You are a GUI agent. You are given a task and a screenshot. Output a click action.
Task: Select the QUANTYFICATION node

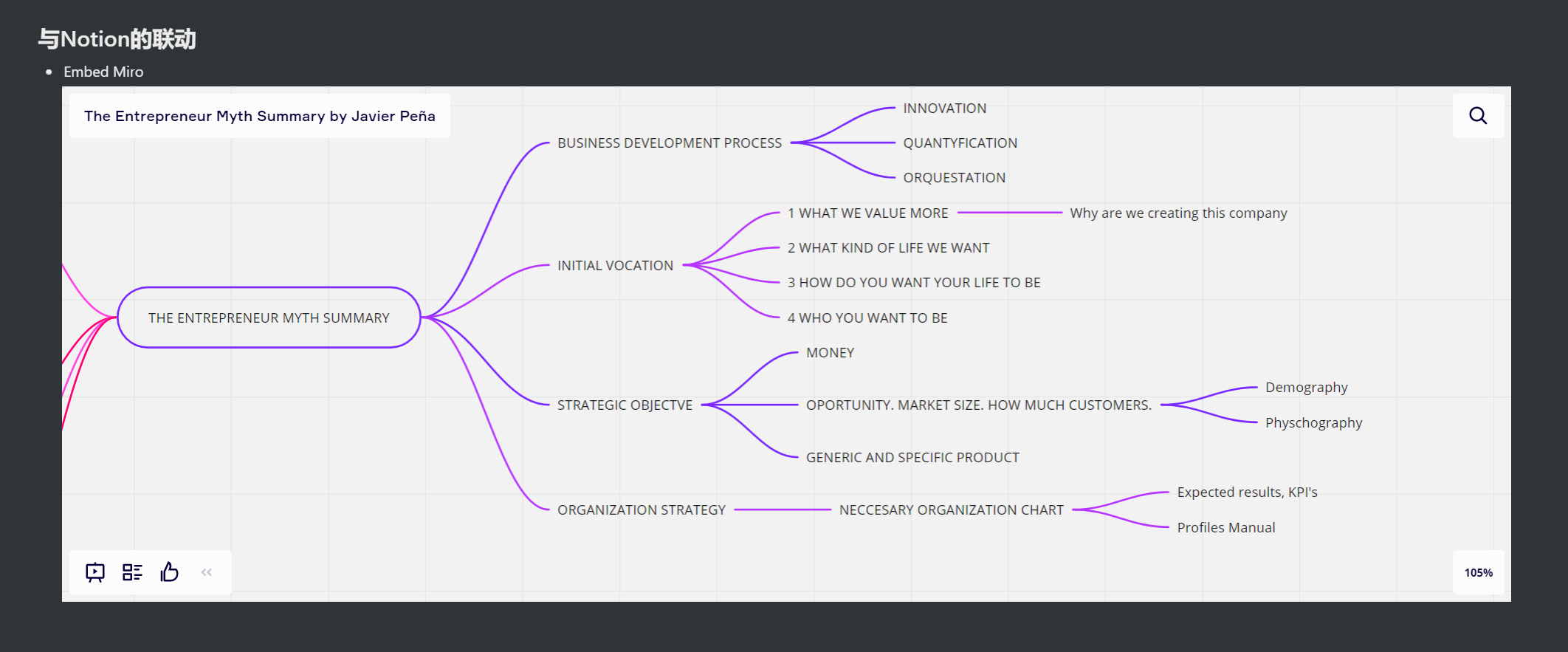click(960, 143)
